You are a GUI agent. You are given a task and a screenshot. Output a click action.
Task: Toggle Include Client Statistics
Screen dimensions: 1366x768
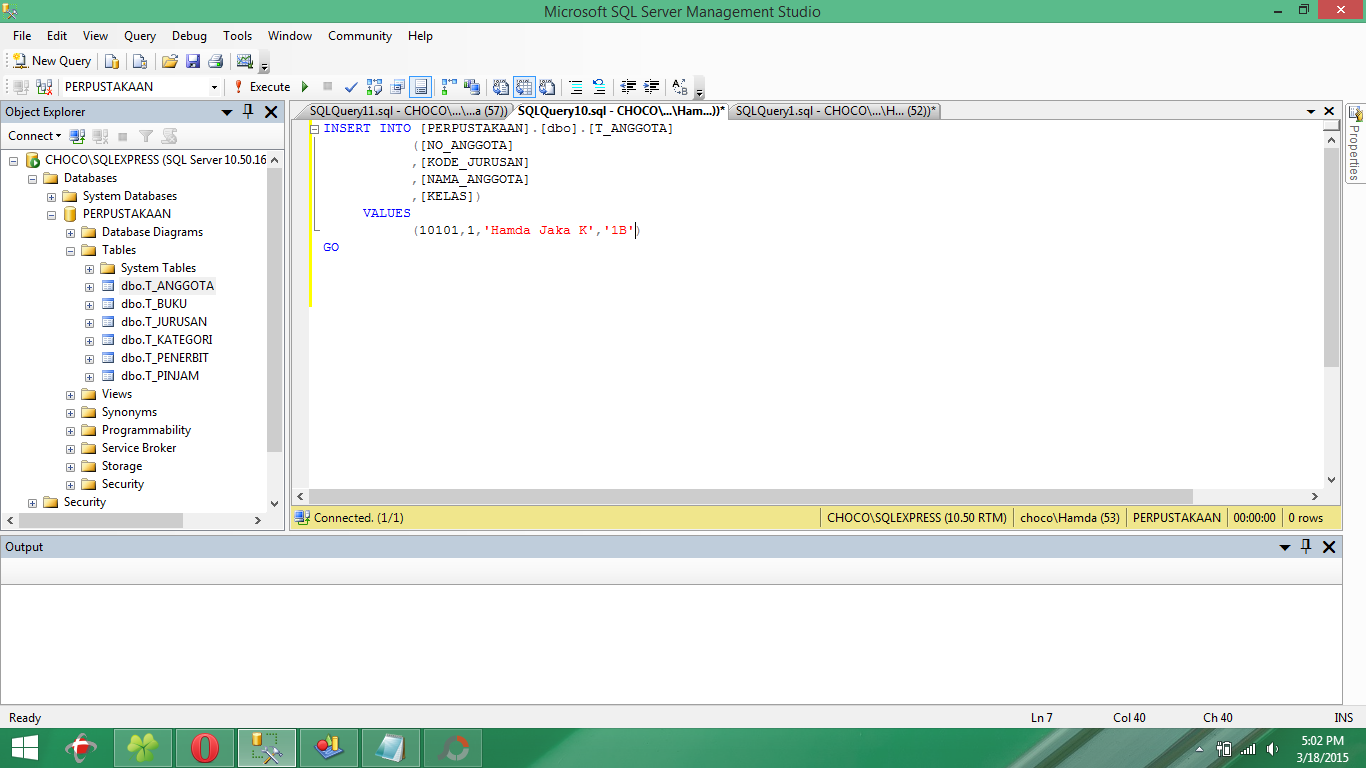coord(473,87)
